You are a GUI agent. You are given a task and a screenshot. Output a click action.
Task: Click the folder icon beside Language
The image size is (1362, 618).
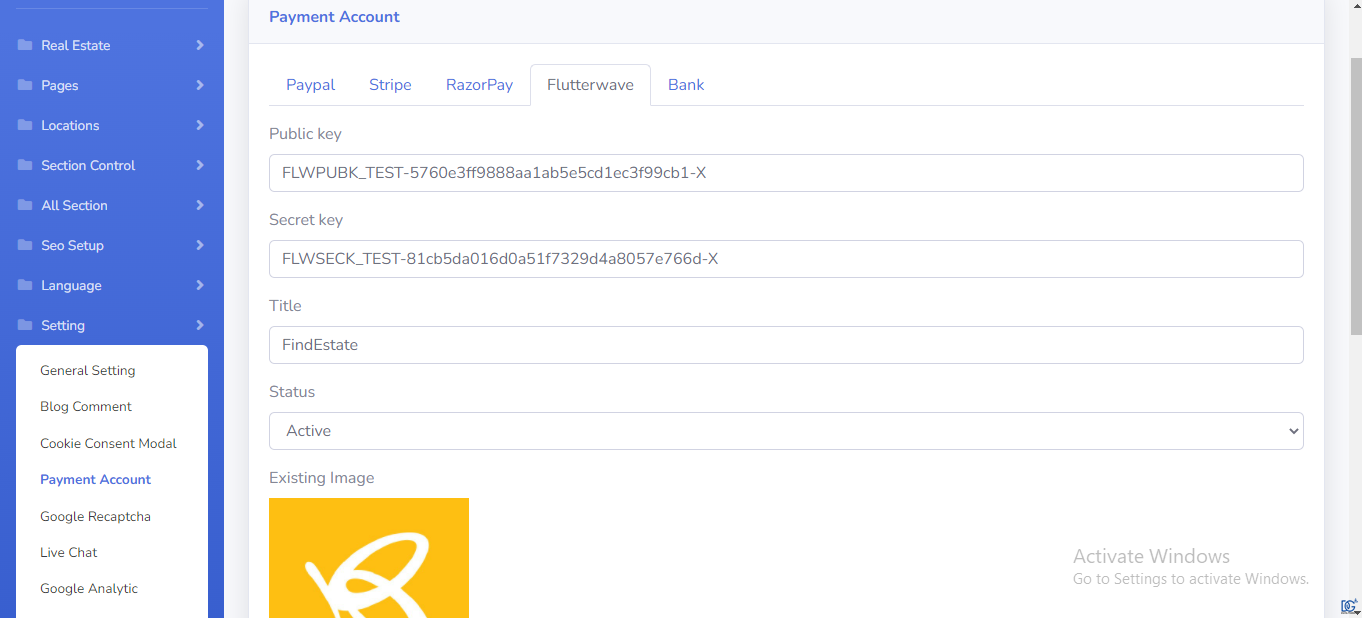pos(25,285)
